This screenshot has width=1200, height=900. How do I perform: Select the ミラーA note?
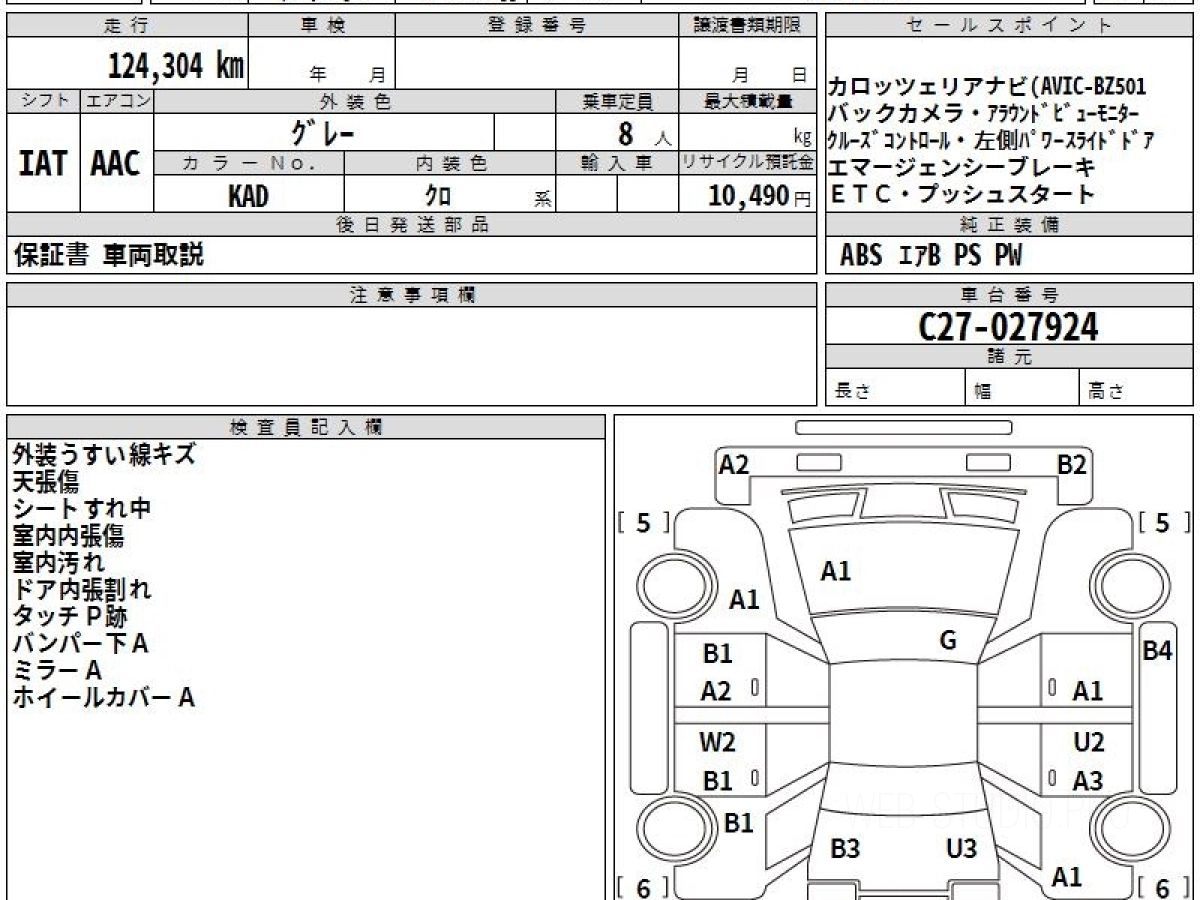coord(57,670)
